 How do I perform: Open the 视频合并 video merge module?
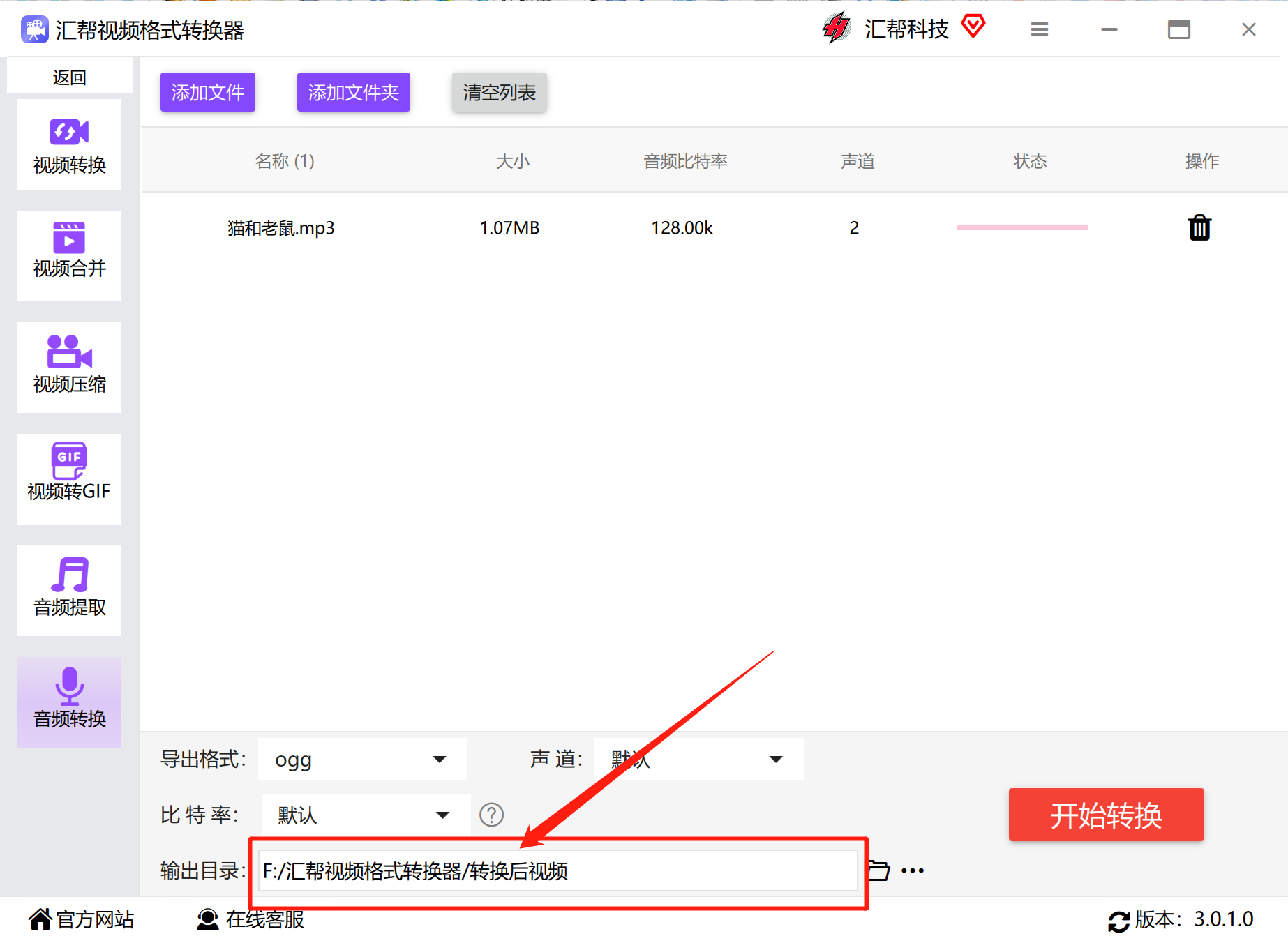click(x=69, y=256)
